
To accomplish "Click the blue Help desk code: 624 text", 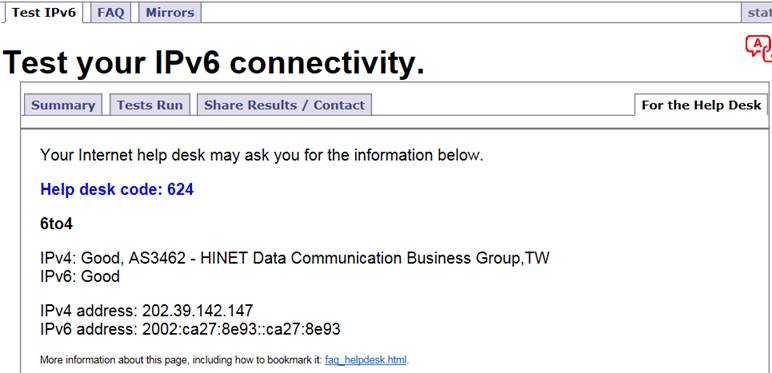I will [117, 189].
